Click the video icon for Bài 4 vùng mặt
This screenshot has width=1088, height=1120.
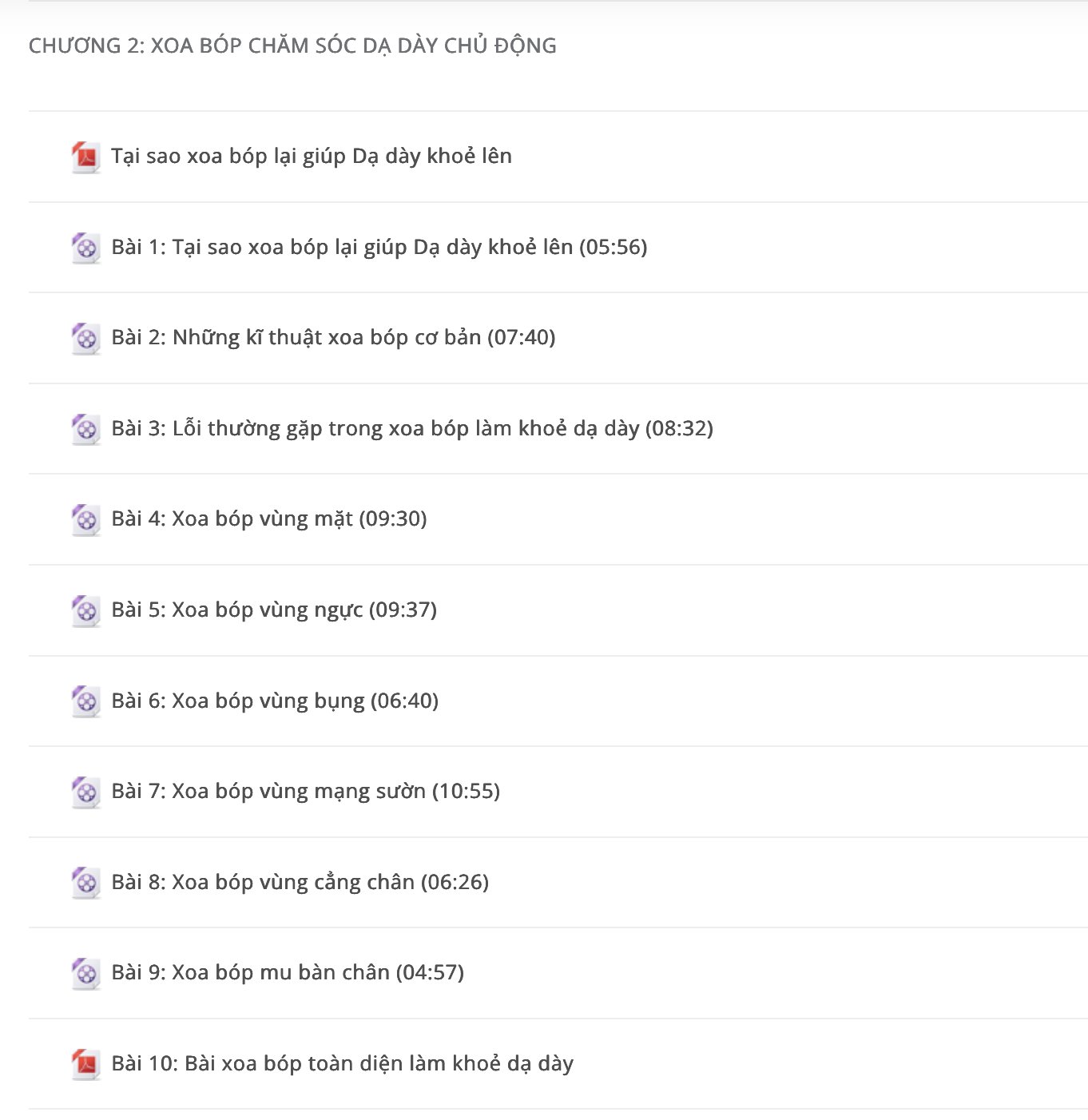pos(85,519)
